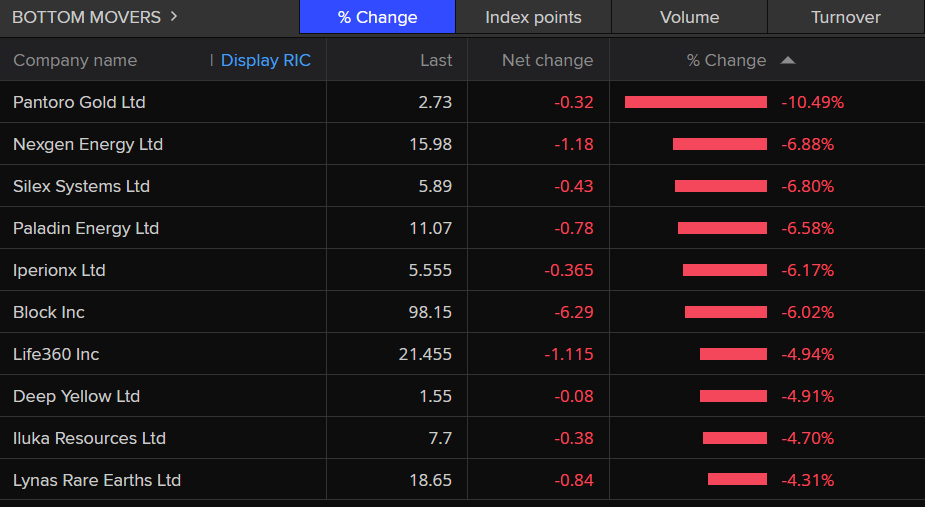
Task: Click the BOTTOM MOVERS heading
Action: tap(86, 17)
